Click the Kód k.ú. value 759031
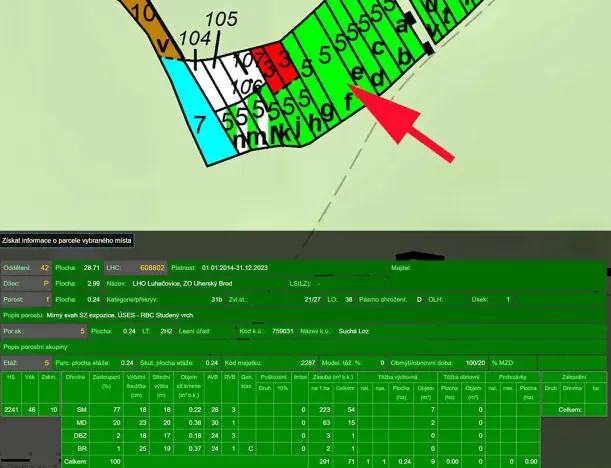Image resolution: width=611 pixels, height=468 pixels. pyautogui.click(x=283, y=329)
